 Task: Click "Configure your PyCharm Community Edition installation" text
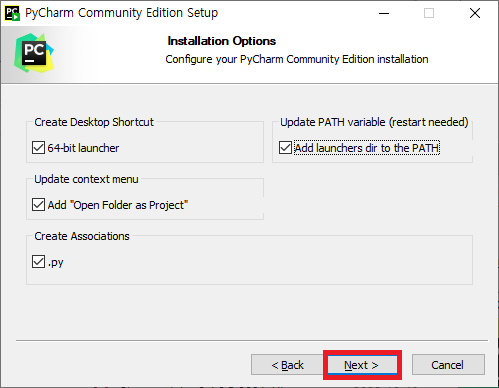[x=297, y=59]
